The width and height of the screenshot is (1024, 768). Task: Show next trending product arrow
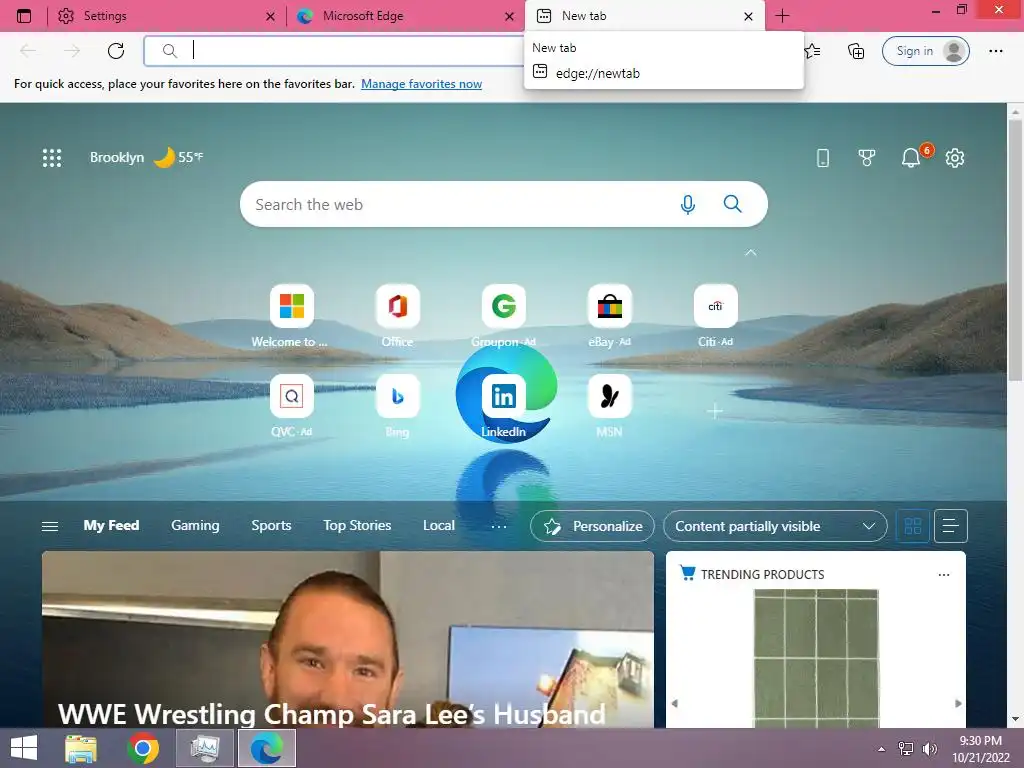[958, 703]
